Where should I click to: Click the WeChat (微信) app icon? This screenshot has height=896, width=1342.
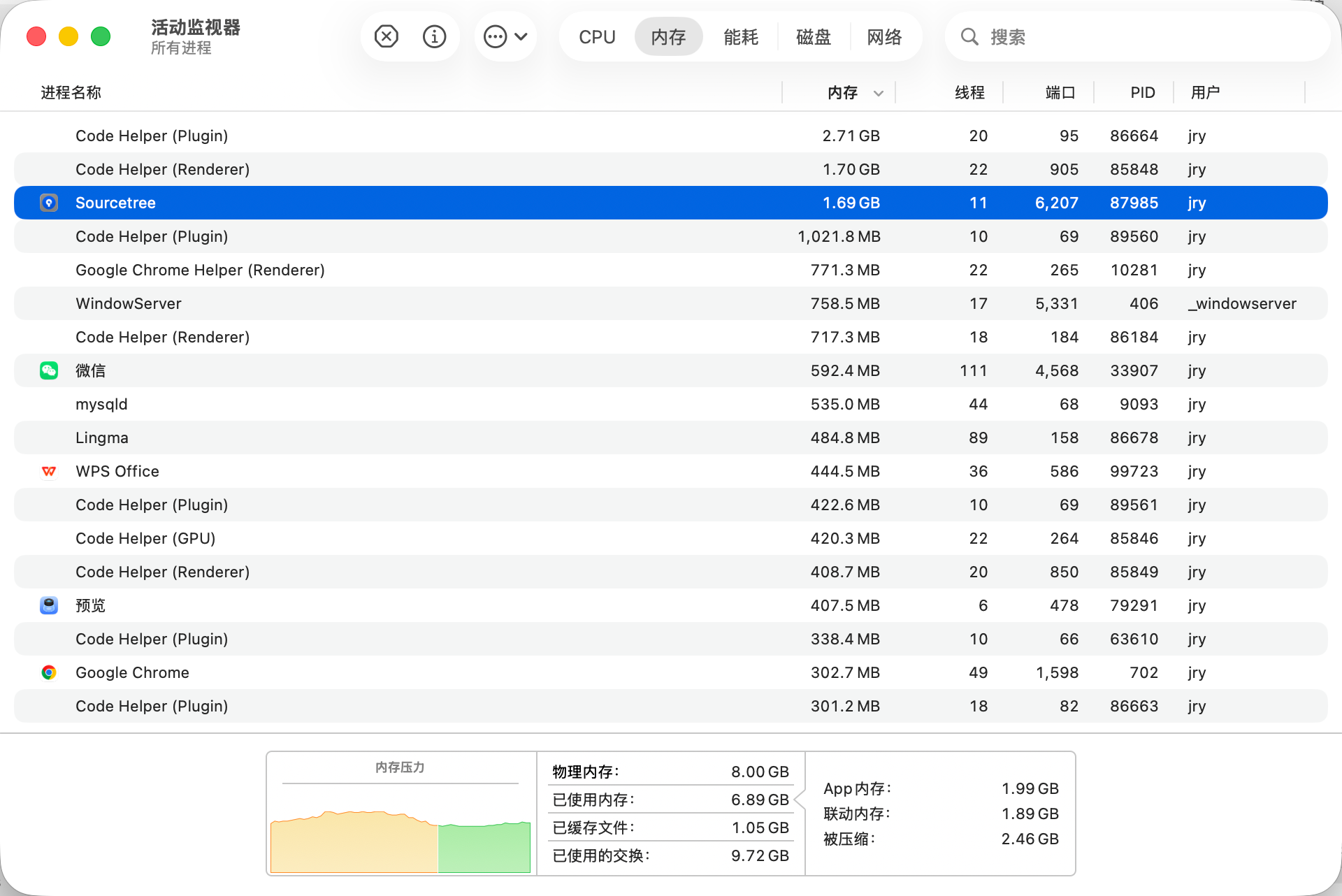[49, 370]
